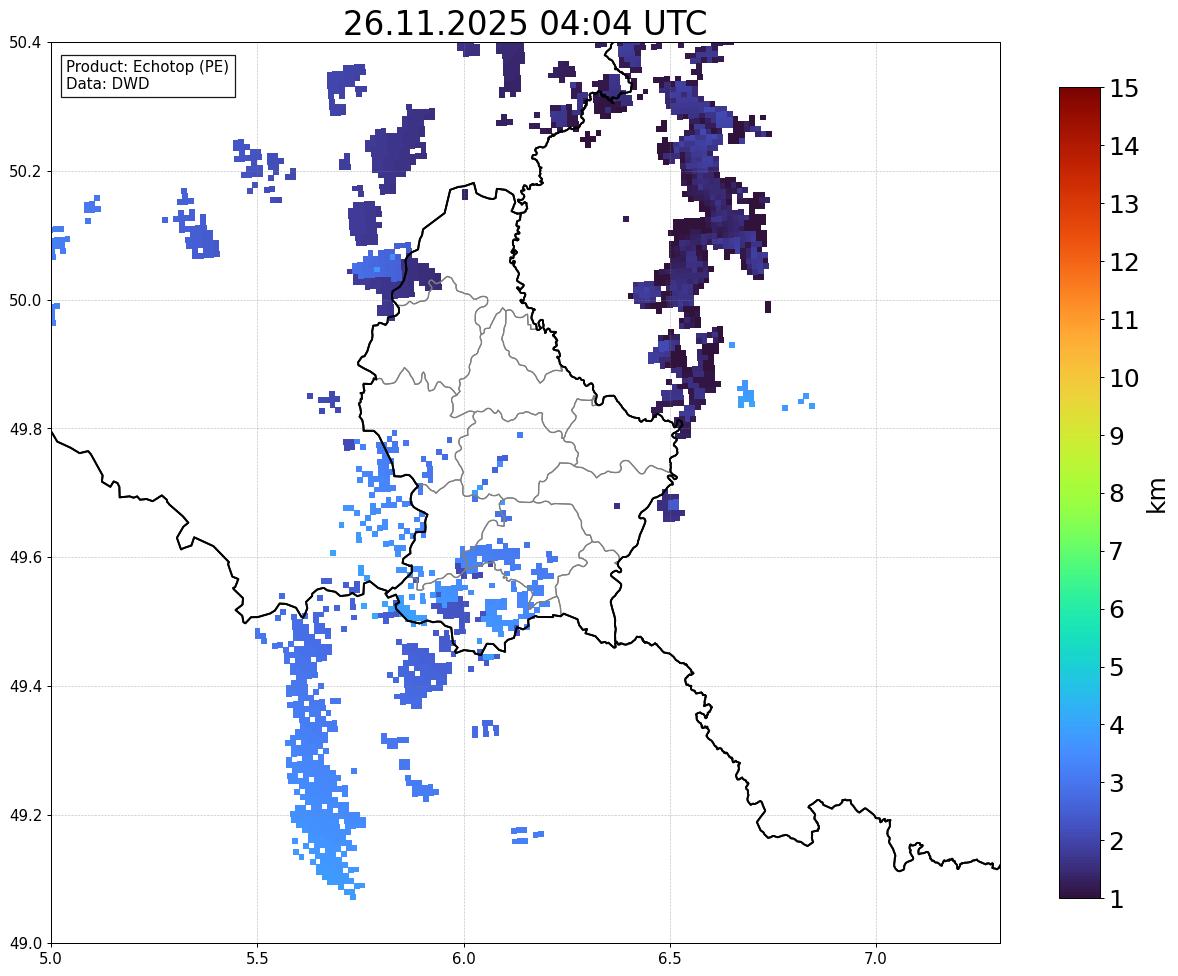Click the x-axis longitude label 5.0
1178x976 pixels.
[51, 959]
